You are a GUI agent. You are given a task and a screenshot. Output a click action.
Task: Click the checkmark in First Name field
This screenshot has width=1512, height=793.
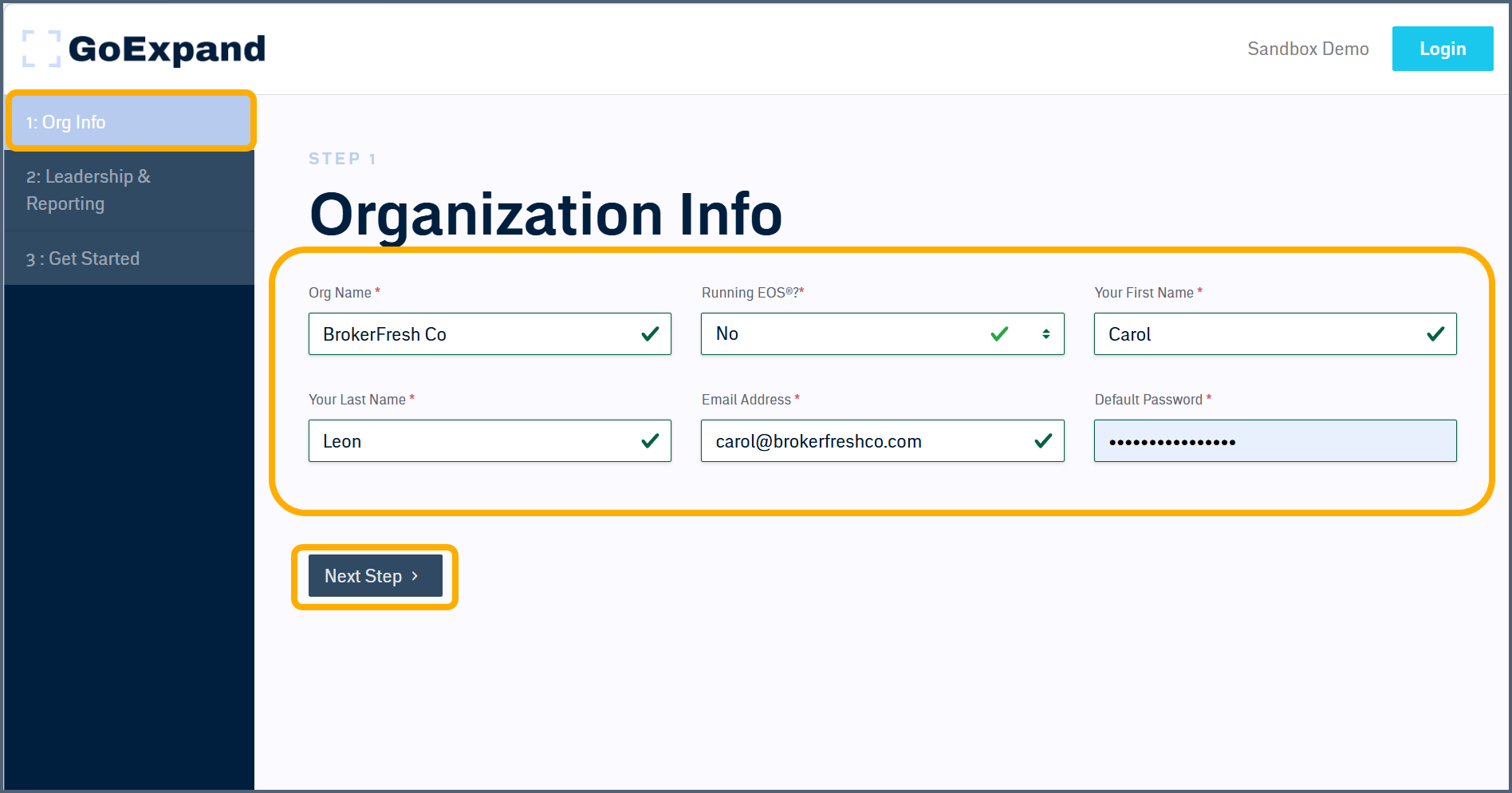point(1435,334)
